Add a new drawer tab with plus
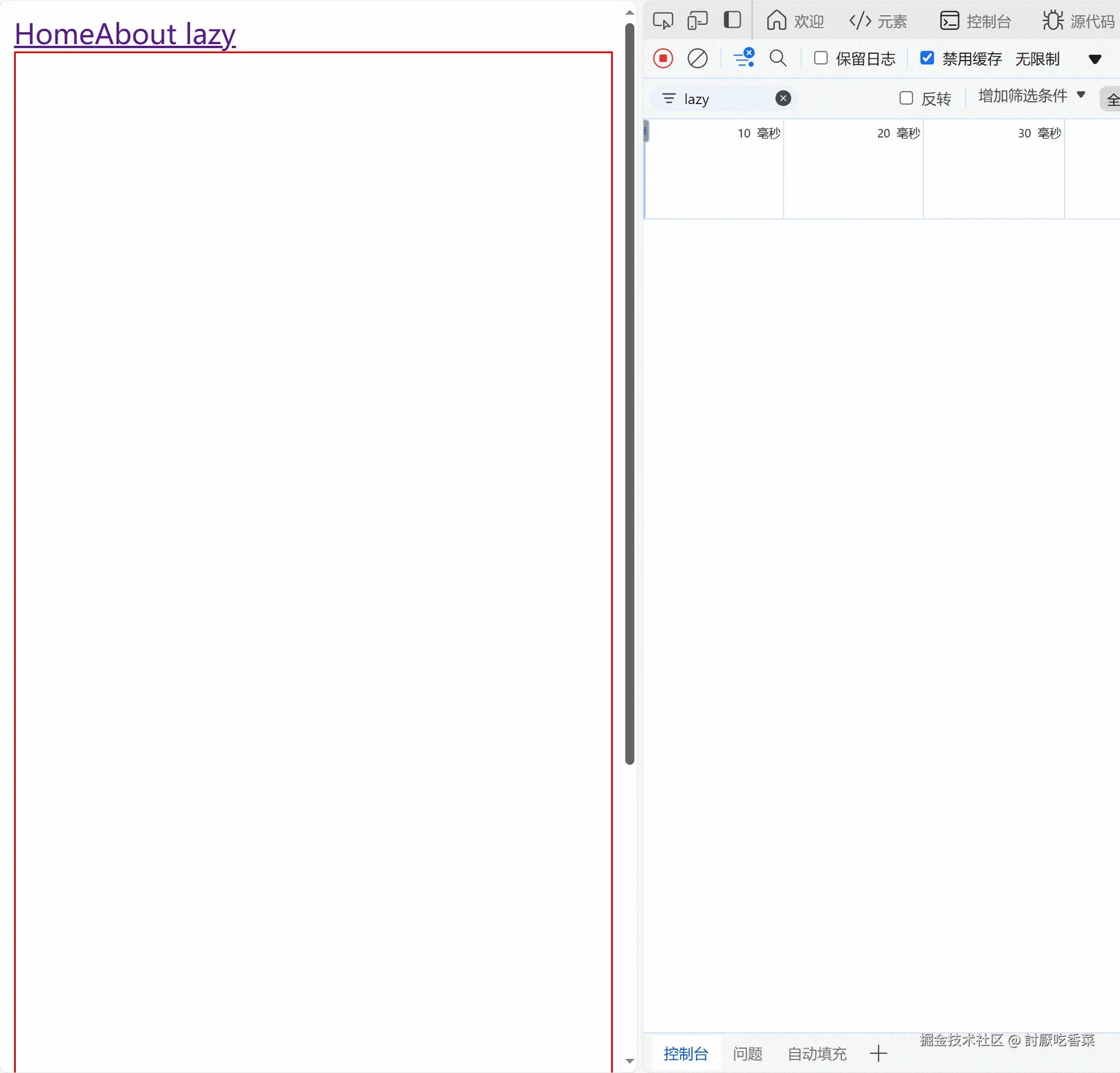This screenshot has width=1120, height=1073. pos(878,1054)
